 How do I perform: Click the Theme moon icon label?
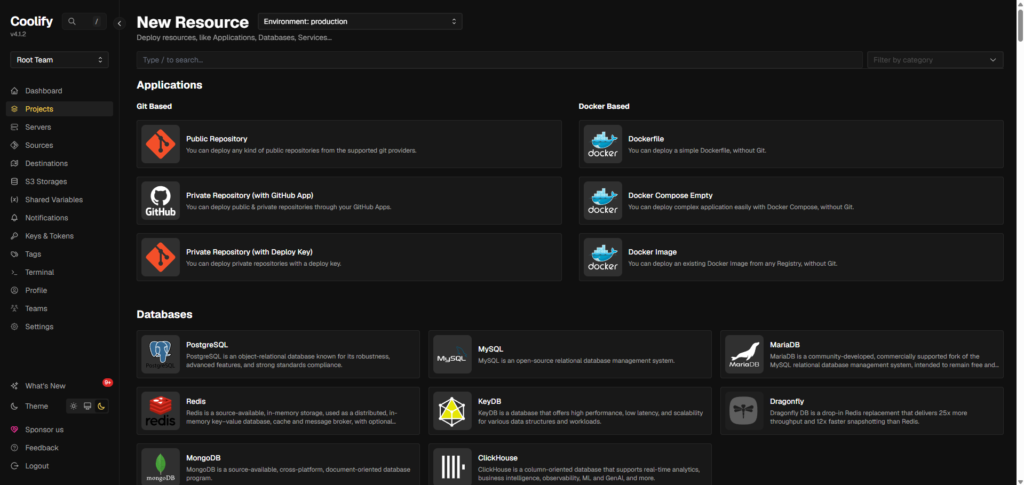tap(14, 406)
